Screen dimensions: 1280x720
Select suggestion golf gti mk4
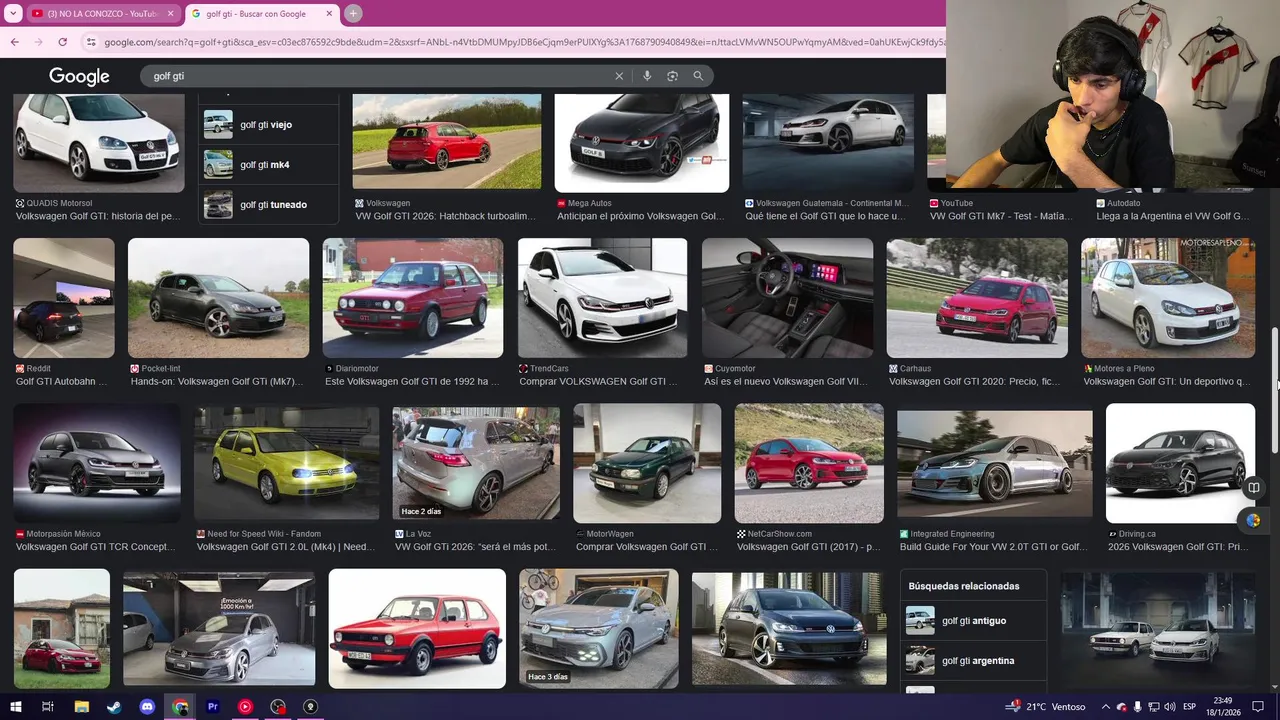click(268, 165)
